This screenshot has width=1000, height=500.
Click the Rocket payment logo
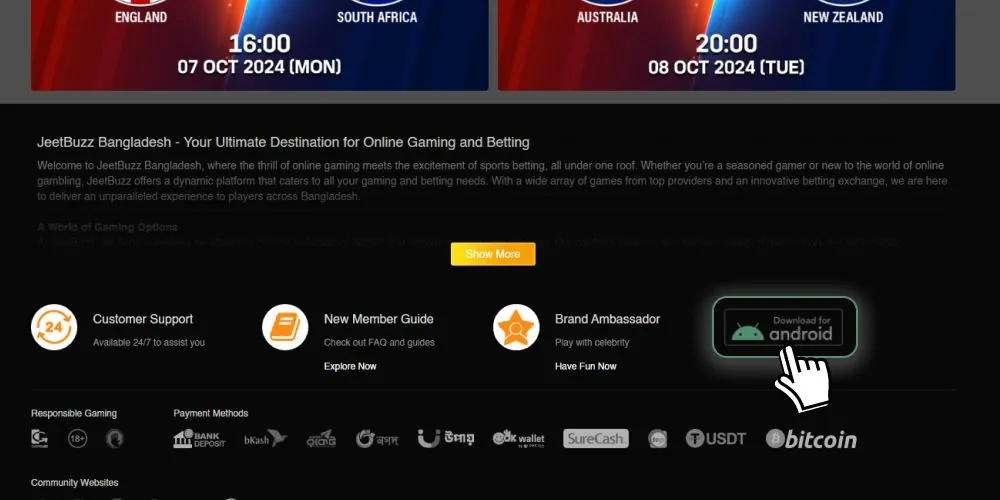(x=321, y=439)
